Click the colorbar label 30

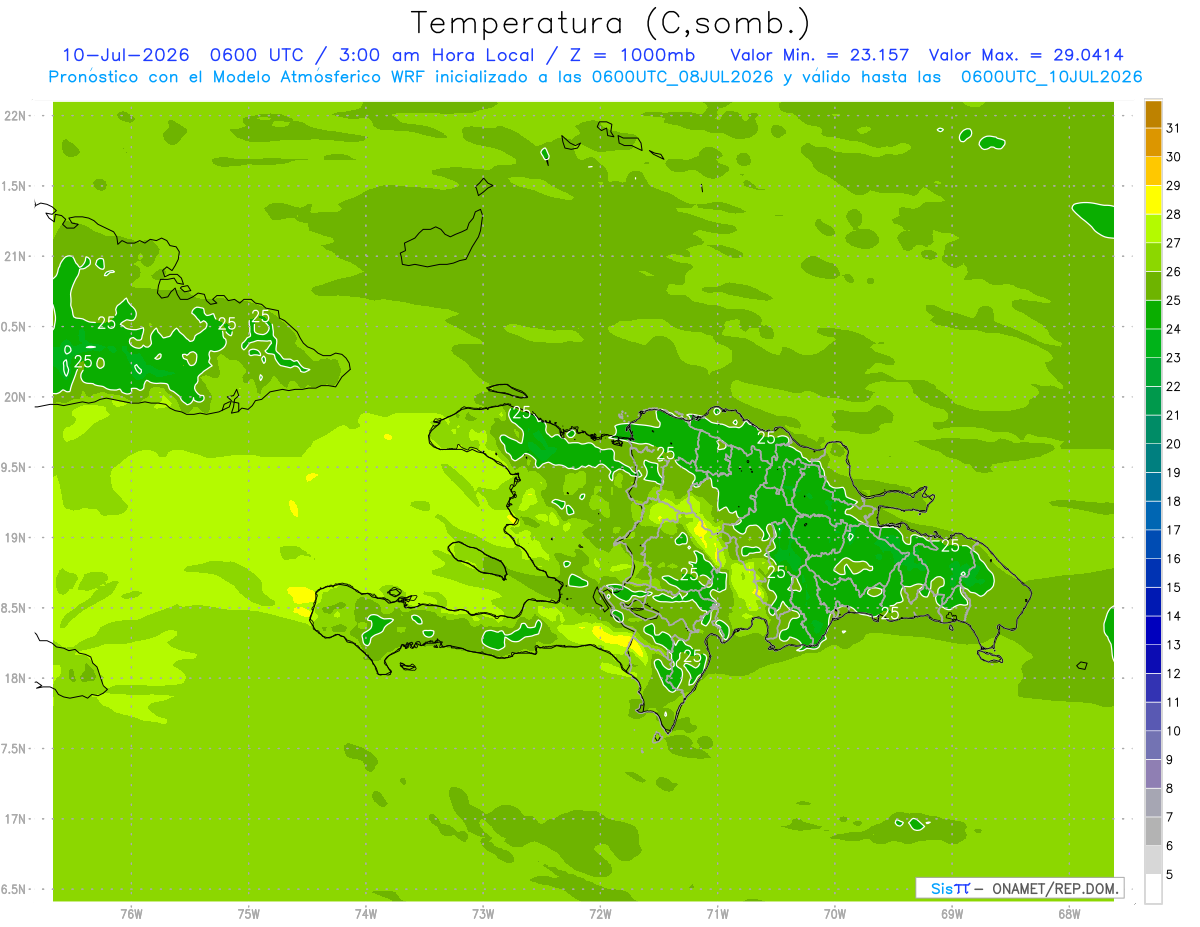click(1173, 157)
